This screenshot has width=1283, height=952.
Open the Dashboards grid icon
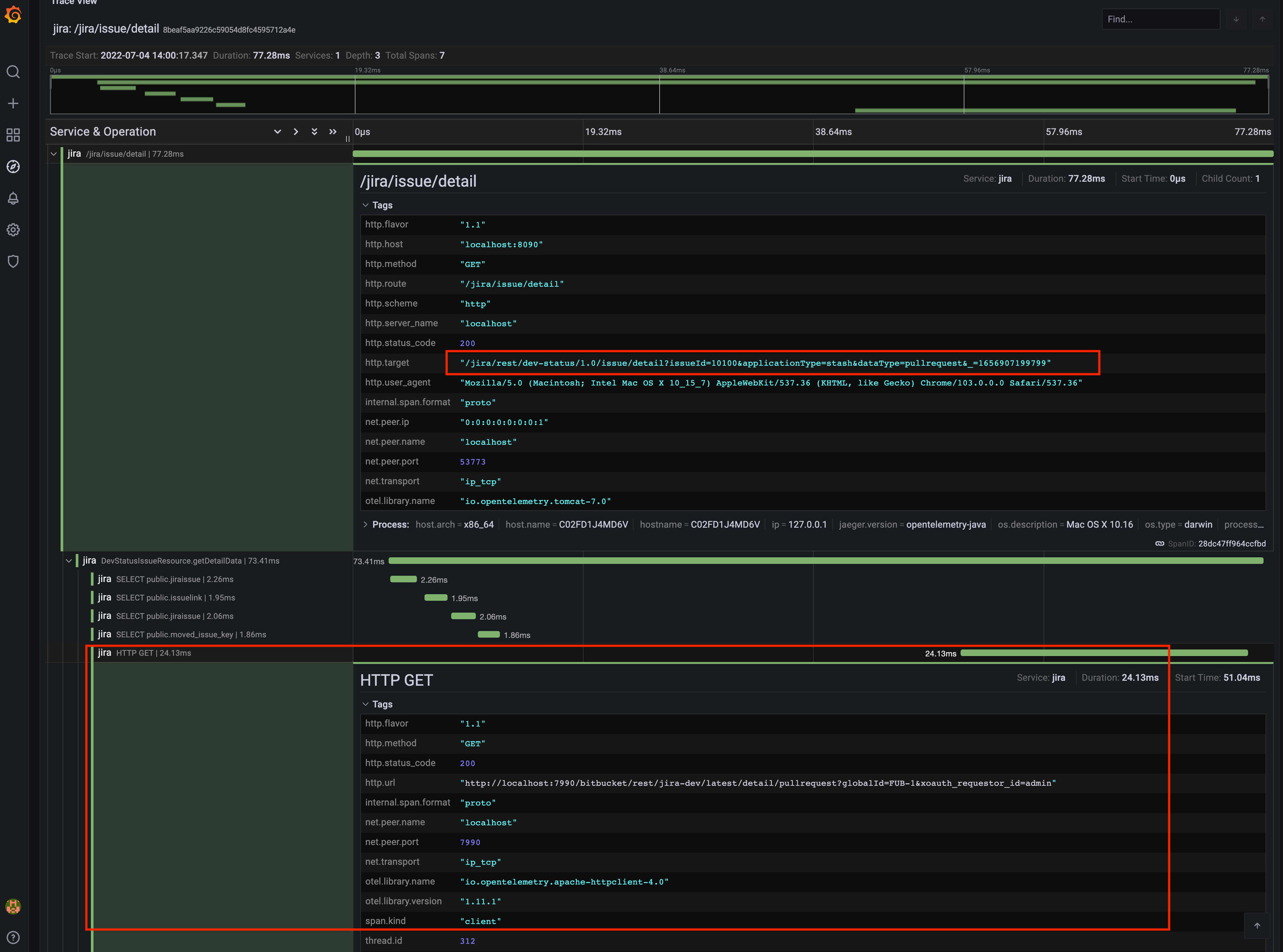click(x=13, y=135)
